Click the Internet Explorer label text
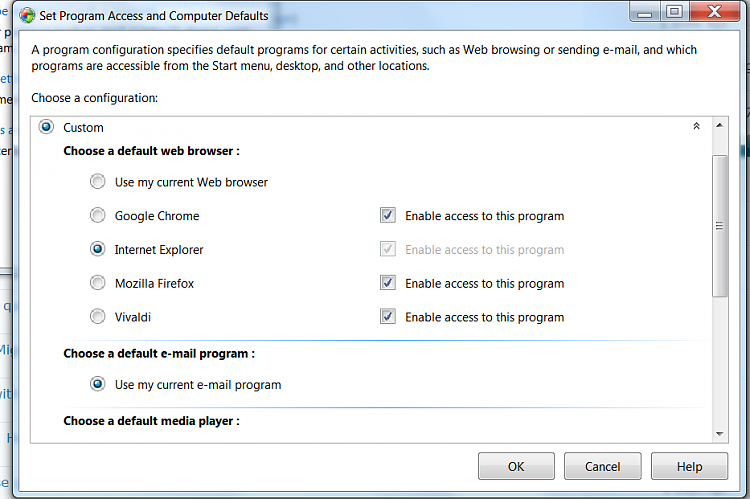750x499 pixels. point(159,250)
